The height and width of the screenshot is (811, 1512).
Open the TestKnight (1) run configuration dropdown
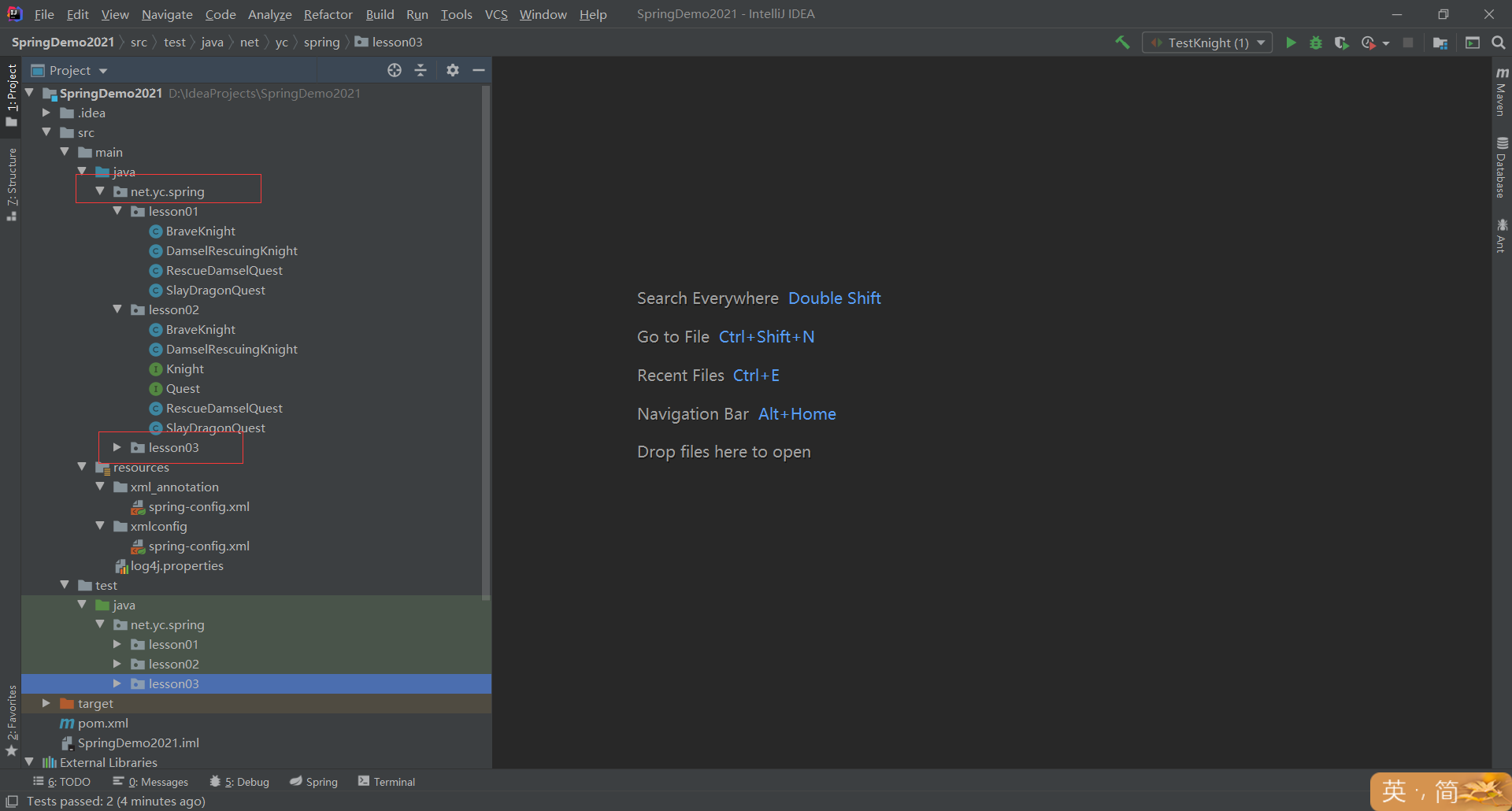pos(1207,43)
